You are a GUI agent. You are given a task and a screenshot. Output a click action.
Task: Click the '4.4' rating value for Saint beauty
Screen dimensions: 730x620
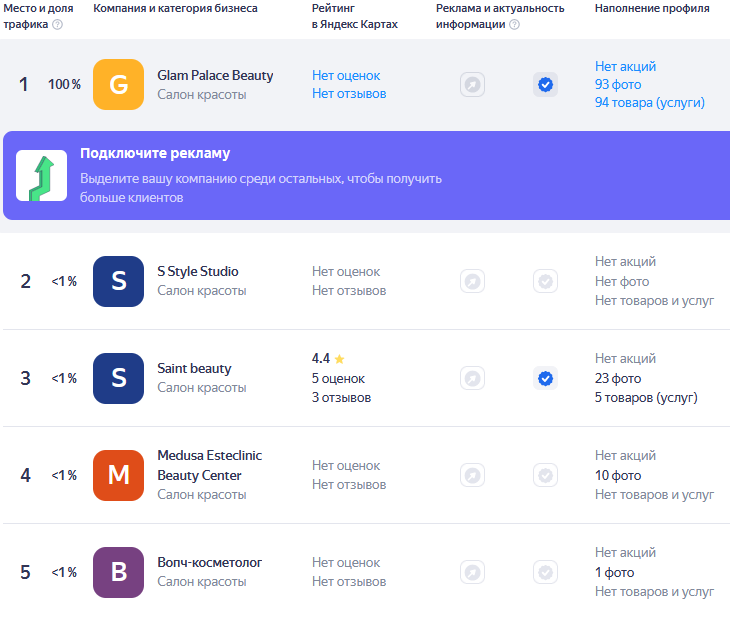(321, 358)
